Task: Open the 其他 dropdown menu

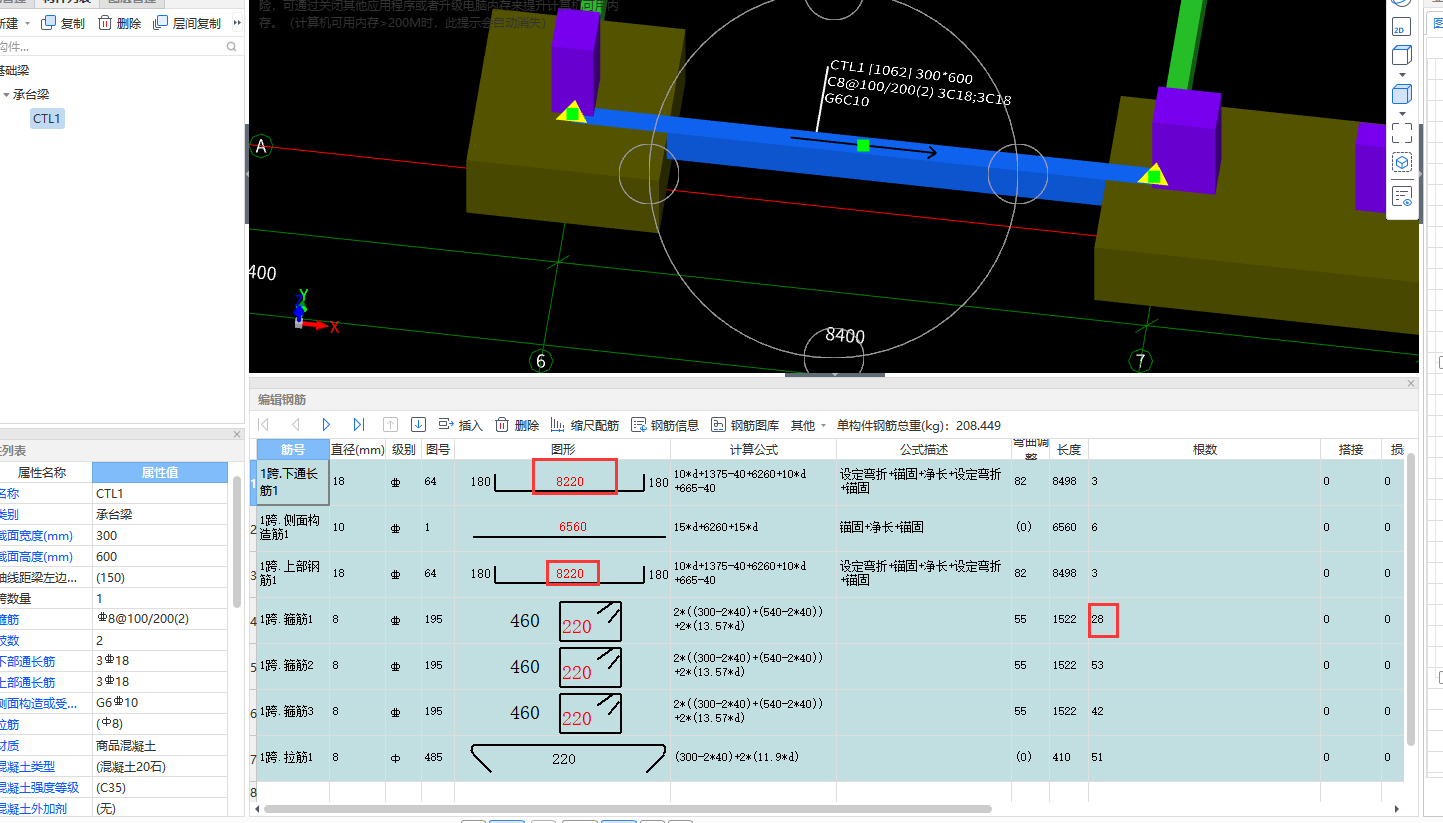Action: tap(808, 425)
